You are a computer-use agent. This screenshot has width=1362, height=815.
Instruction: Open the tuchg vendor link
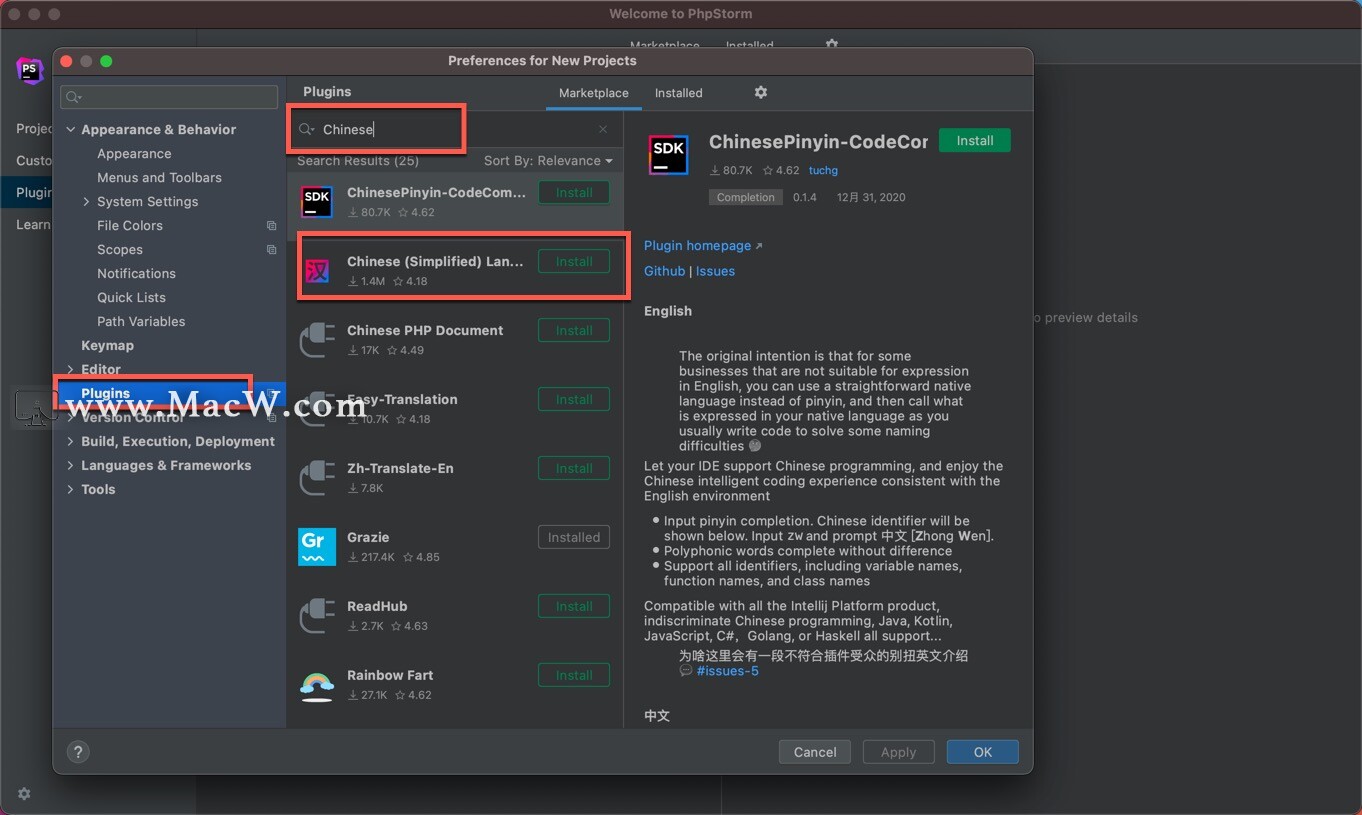(823, 171)
